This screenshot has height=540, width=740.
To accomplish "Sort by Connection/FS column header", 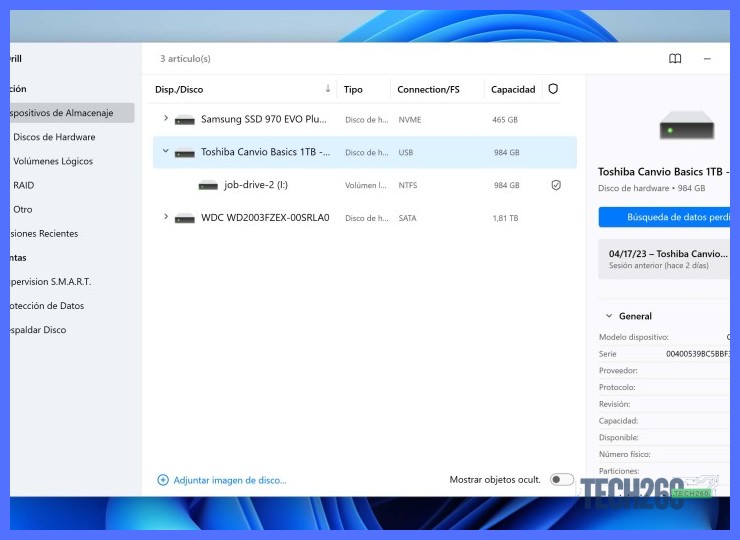I will pos(428,89).
